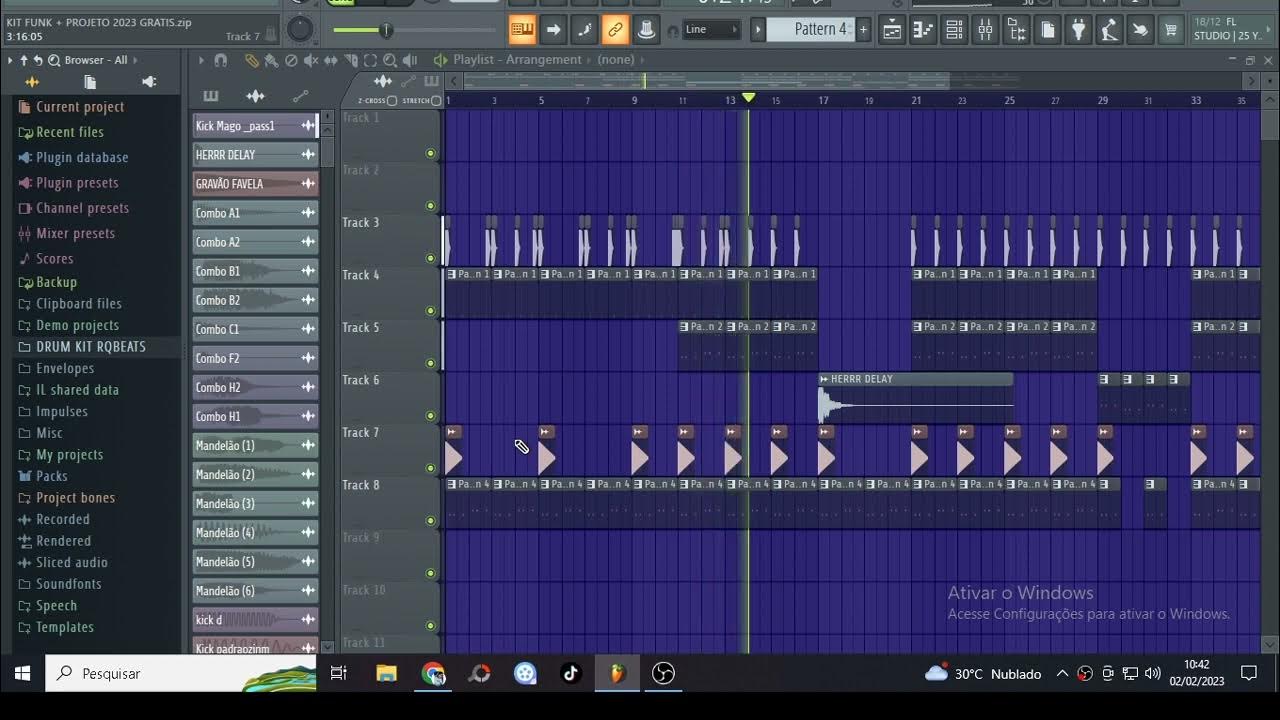Choose the Select marquee tool in playlist
This screenshot has width=1280, height=720.
(x=370, y=61)
